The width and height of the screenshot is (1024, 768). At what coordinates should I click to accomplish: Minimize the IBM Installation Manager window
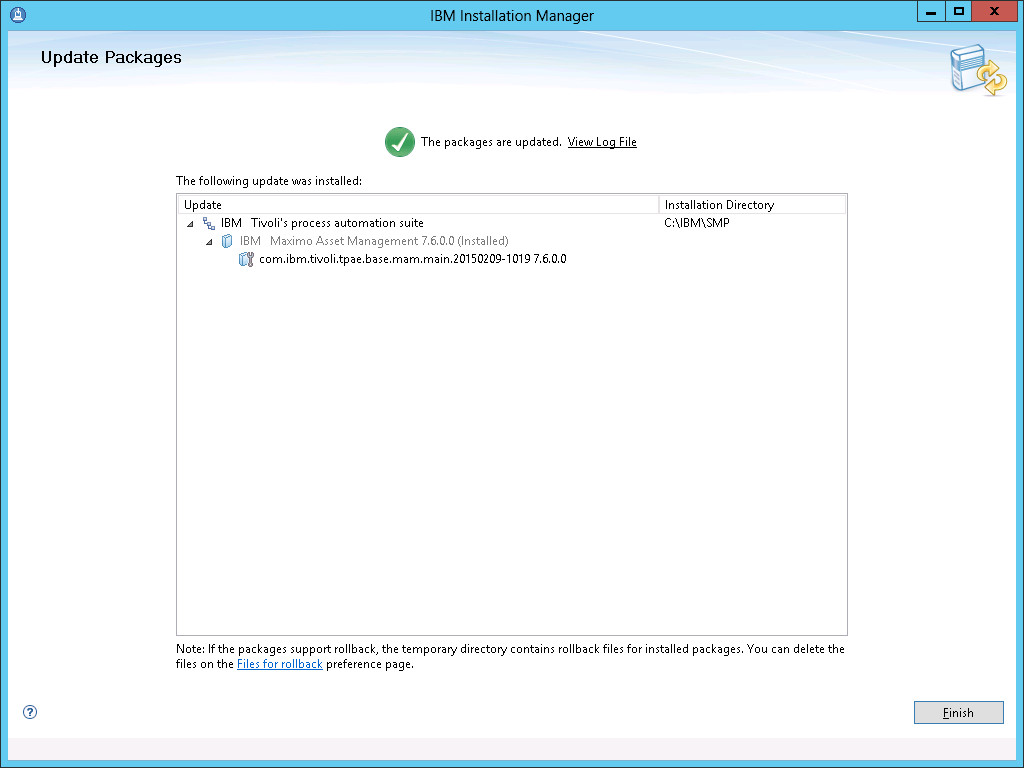pyautogui.click(x=931, y=12)
